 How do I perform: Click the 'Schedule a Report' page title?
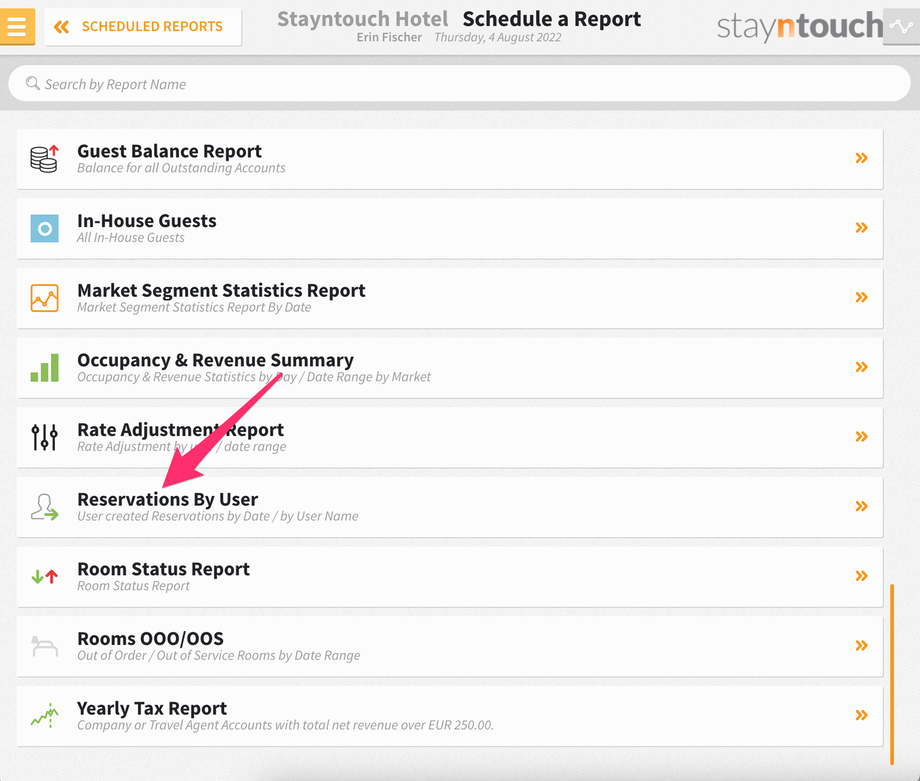click(552, 19)
